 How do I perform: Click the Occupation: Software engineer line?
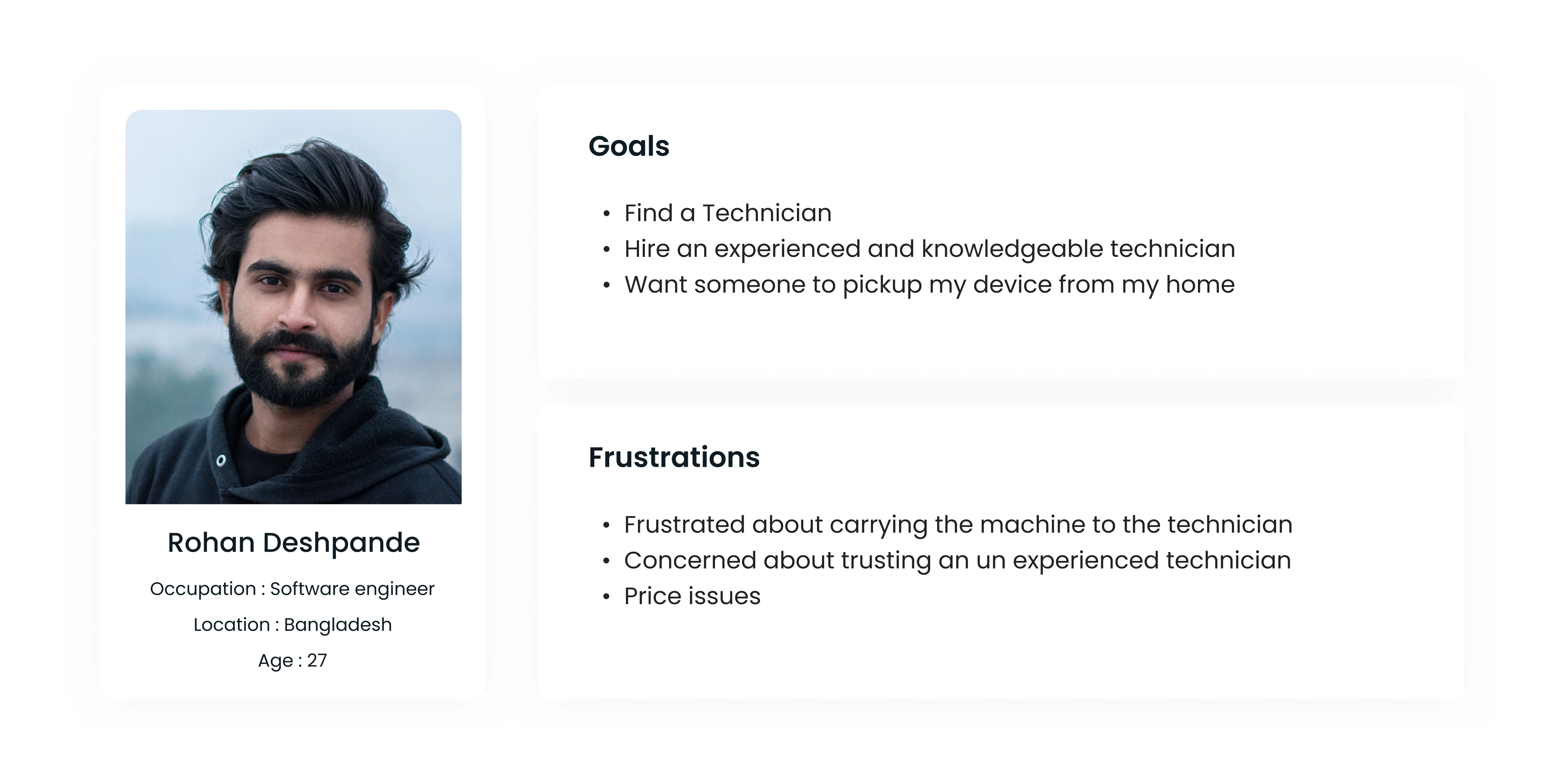click(x=292, y=589)
